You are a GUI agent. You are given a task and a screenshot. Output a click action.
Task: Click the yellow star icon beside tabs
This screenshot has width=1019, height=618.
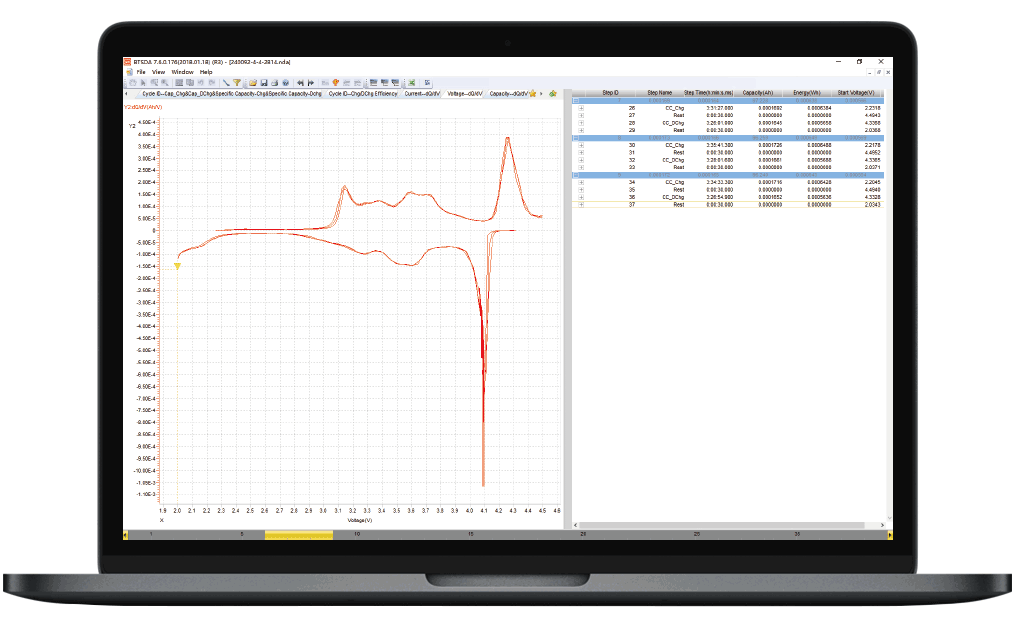(x=533, y=94)
